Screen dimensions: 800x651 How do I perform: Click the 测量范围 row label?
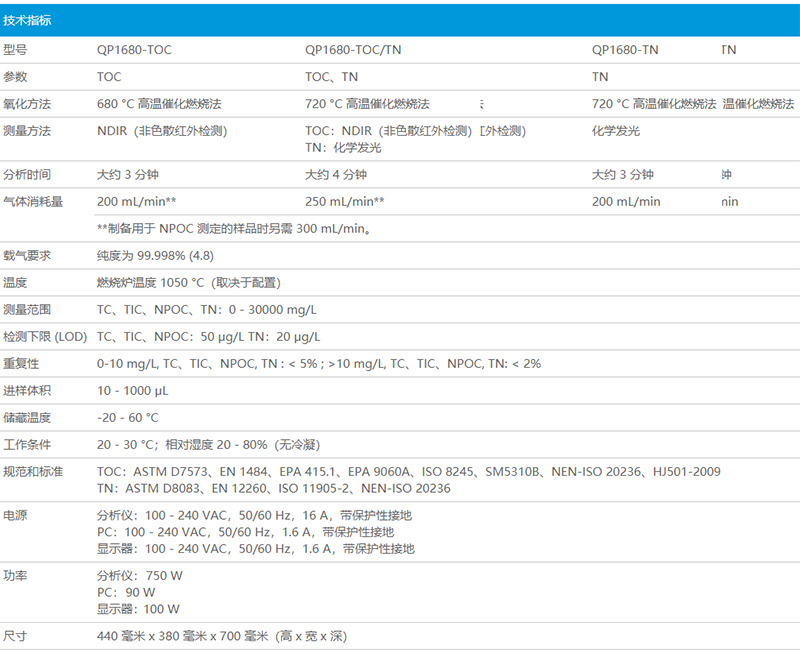[x=27, y=310]
